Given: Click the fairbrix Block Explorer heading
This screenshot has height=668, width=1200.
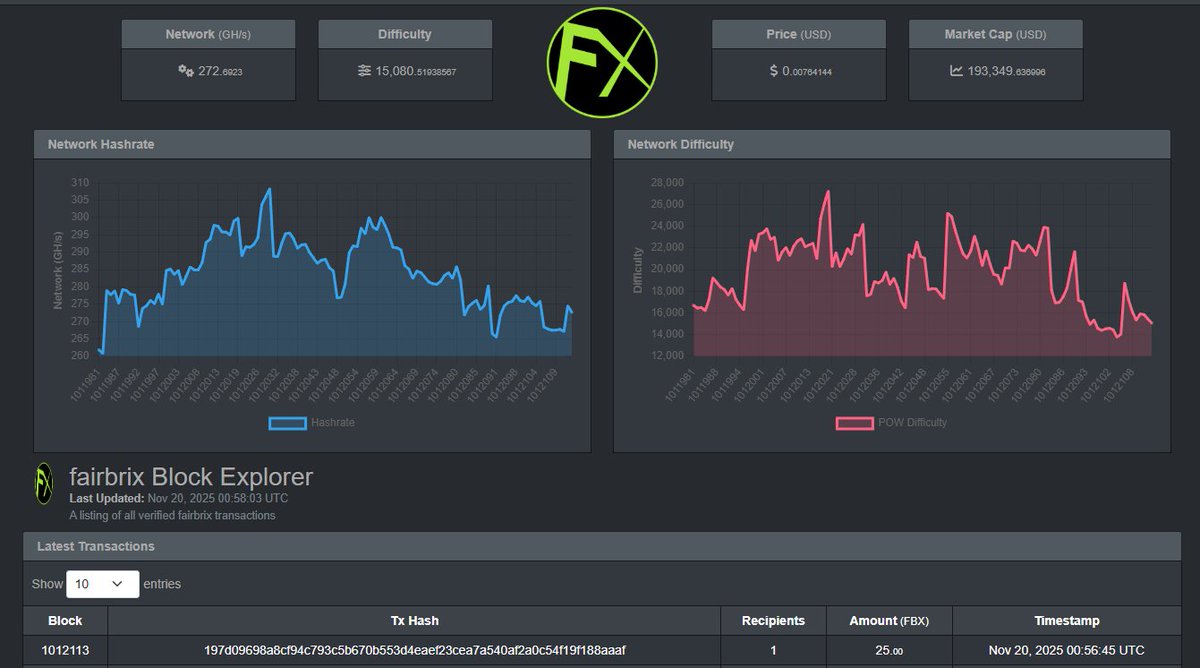Looking at the screenshot, I should coord(191,477).
